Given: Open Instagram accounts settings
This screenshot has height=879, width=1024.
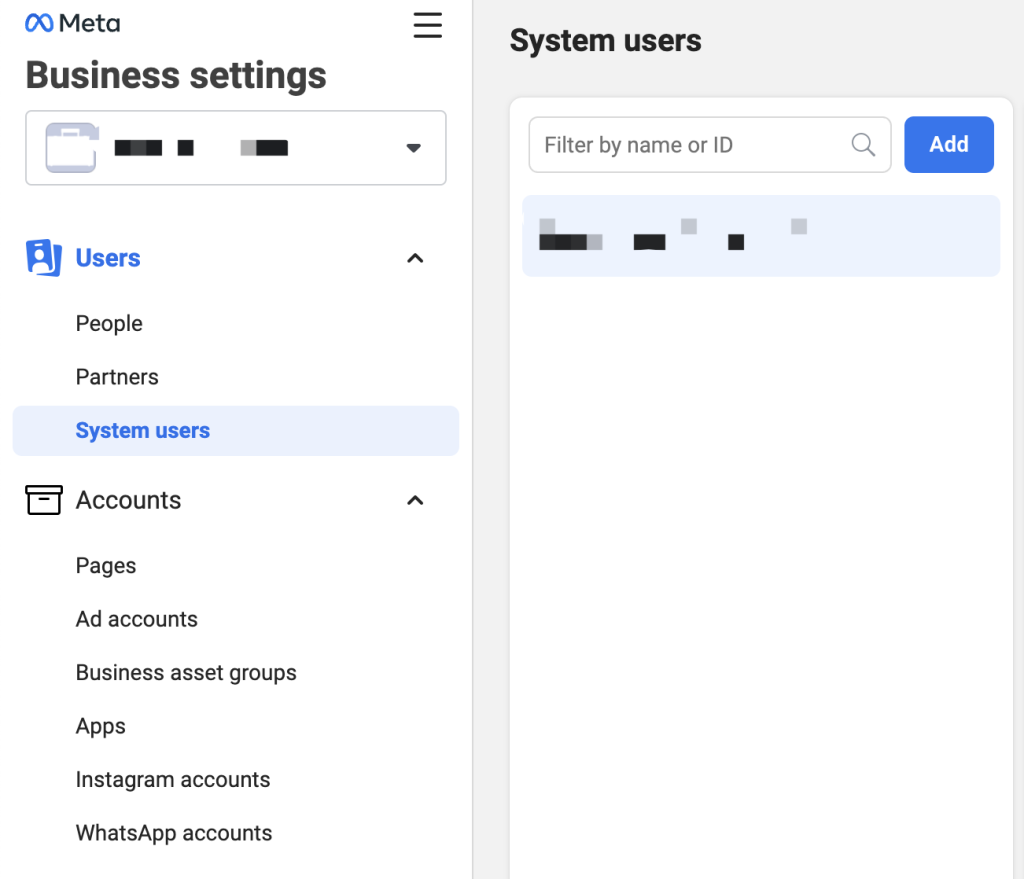Looking at the screenshot, I should click(173, 780).
